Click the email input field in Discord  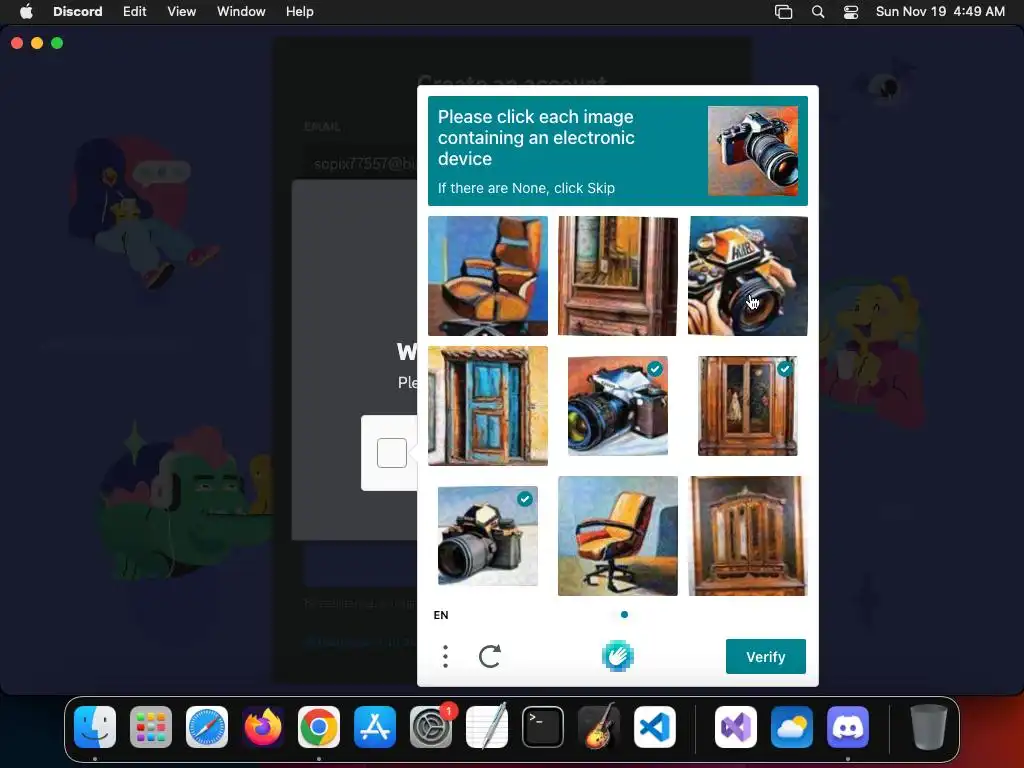[361, 164]
